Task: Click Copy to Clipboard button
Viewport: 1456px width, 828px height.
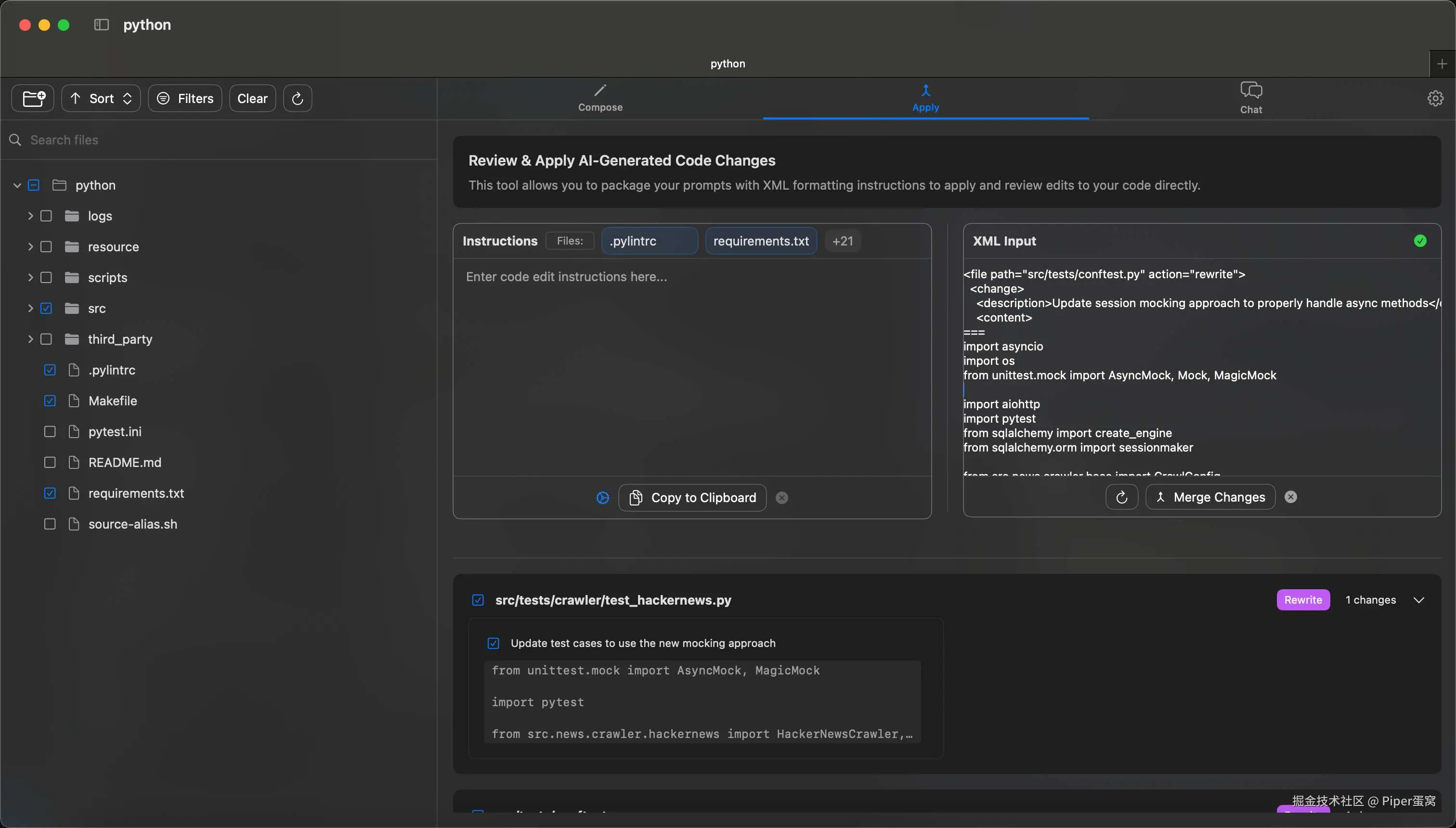Action: pyautogui.click(x=692, y=498)
